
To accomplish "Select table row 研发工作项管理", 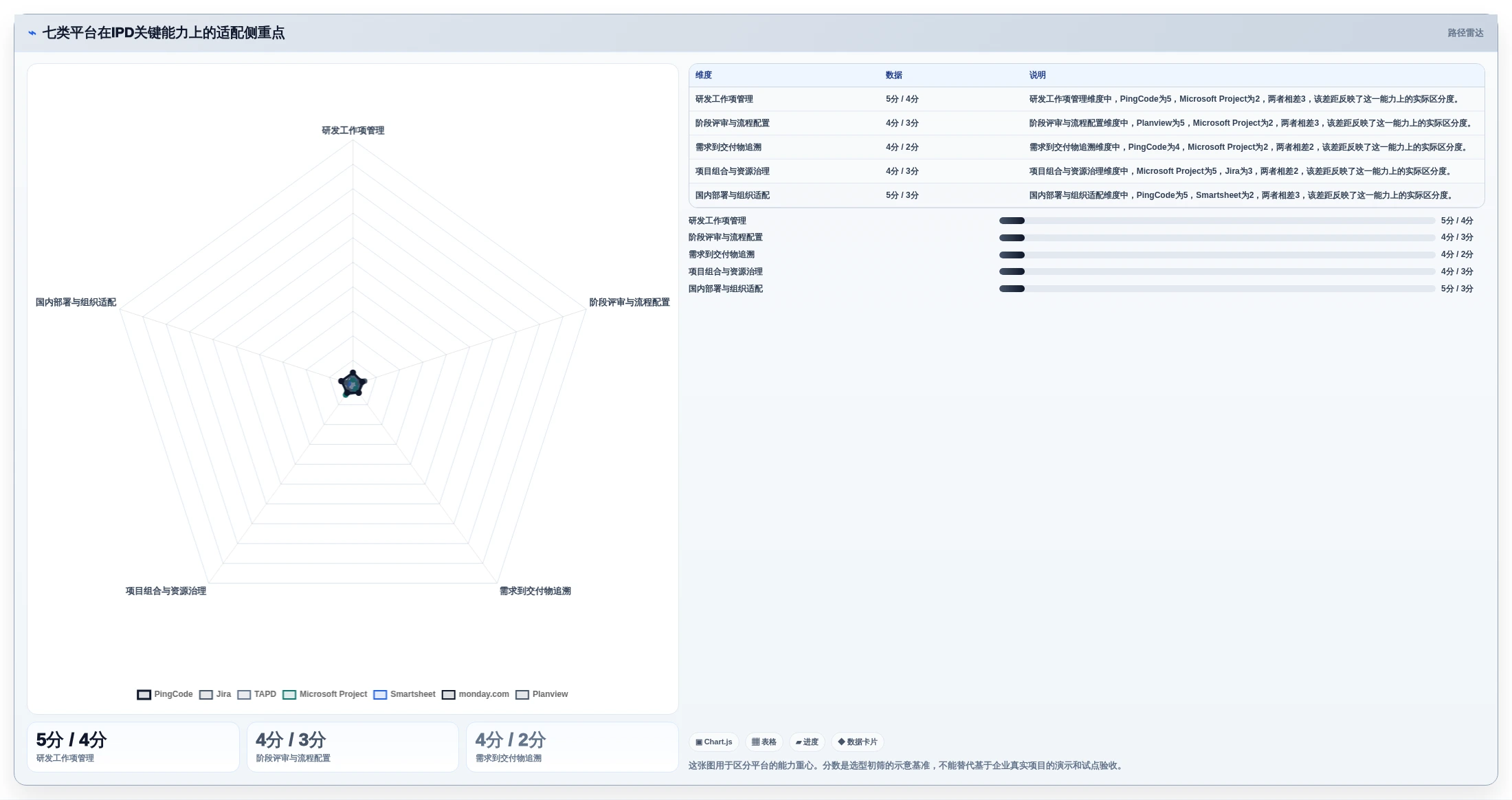I will pyautogui.click(x=1087, y=99).
